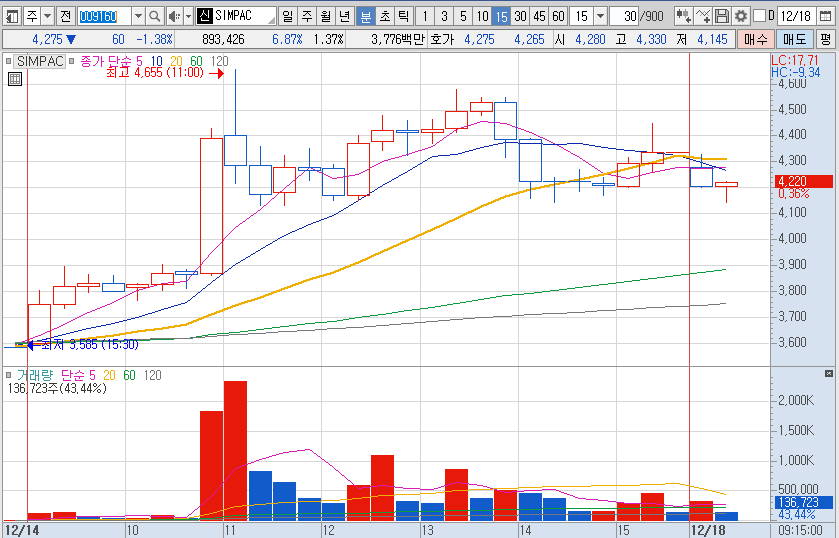The height and width of the screenshot is (538, 839).
Task: Click the current price tag 4,220
Action: [x=804, y=181]
